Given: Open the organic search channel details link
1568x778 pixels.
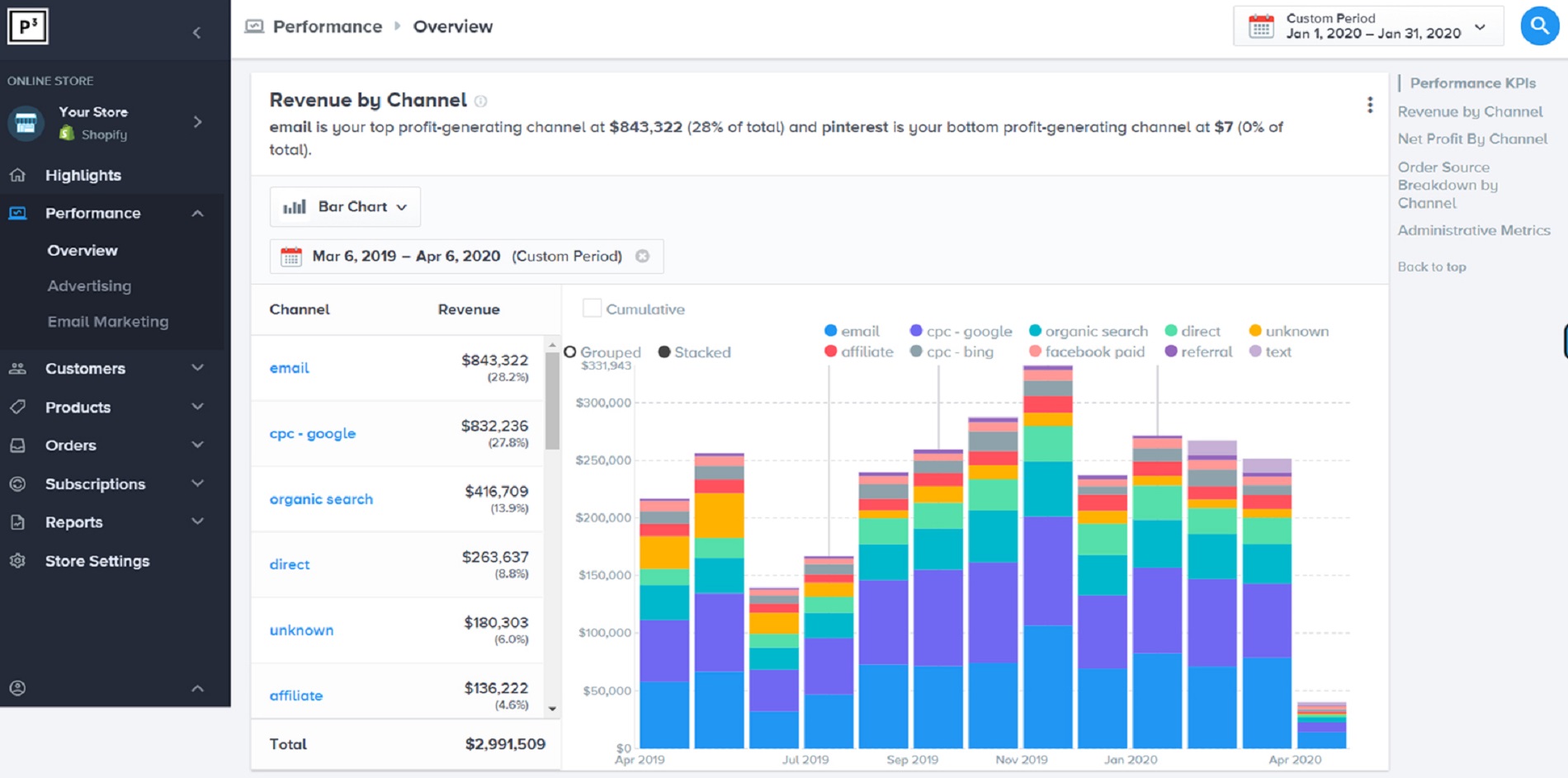Looking at the screenshot, I should (321, 499).
